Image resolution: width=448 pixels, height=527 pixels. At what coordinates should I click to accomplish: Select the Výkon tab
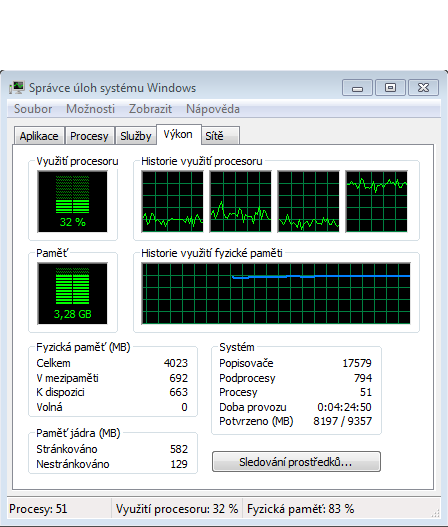[178, 134]
